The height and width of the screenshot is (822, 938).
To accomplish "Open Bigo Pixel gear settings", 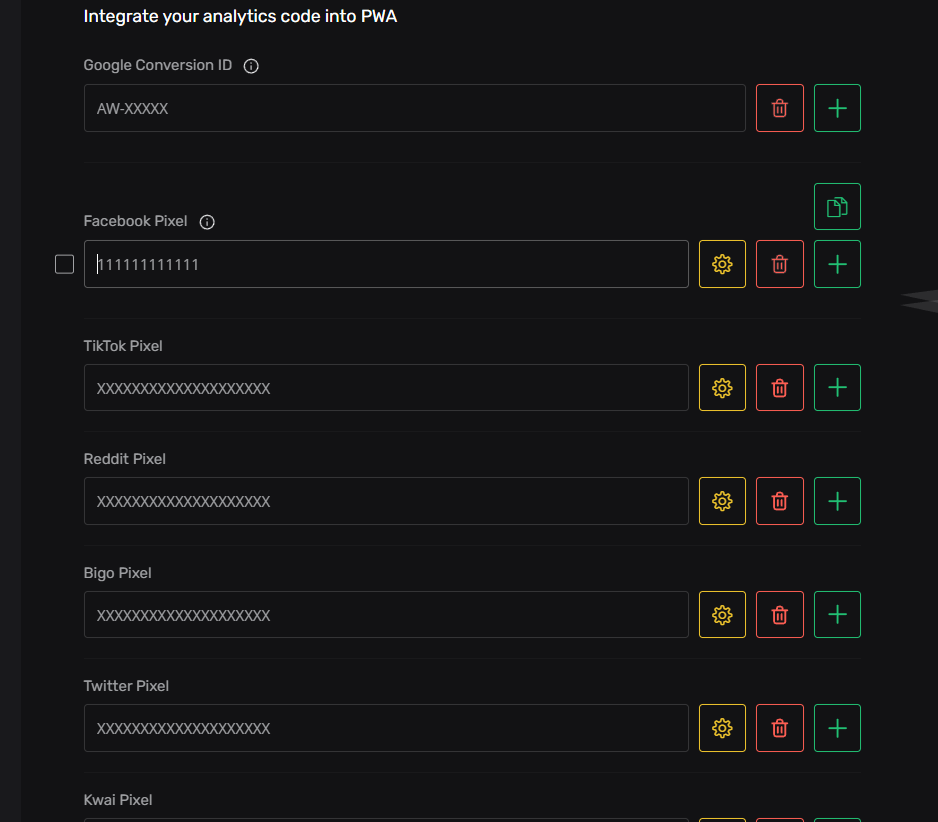I will click(x=722, y=614).
